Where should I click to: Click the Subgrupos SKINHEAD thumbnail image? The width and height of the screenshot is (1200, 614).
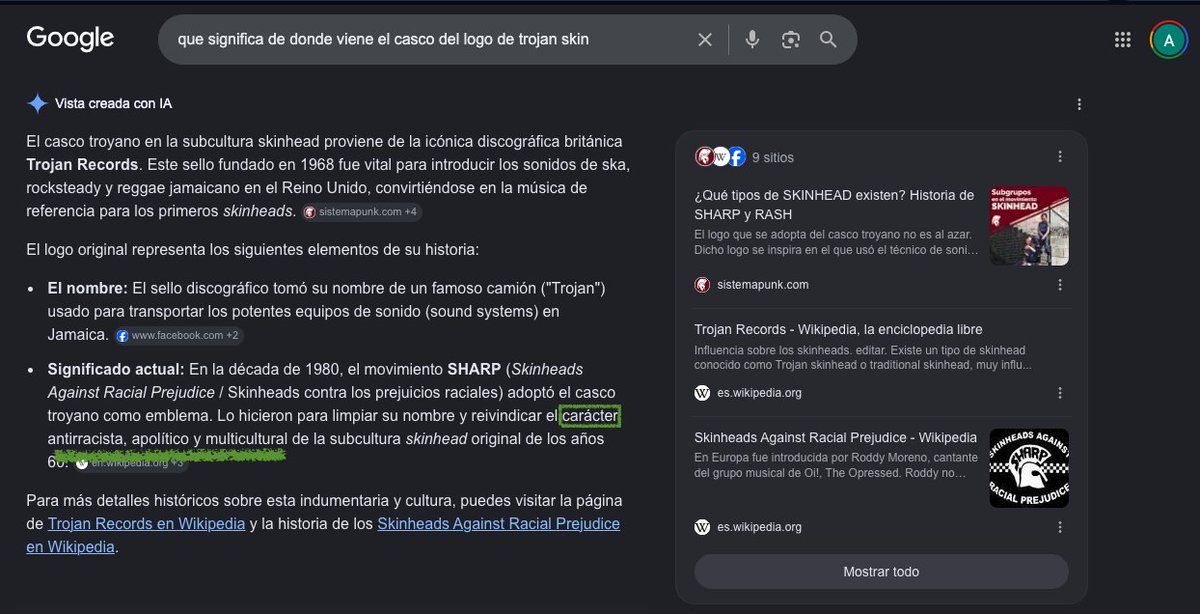(1029, 226)
